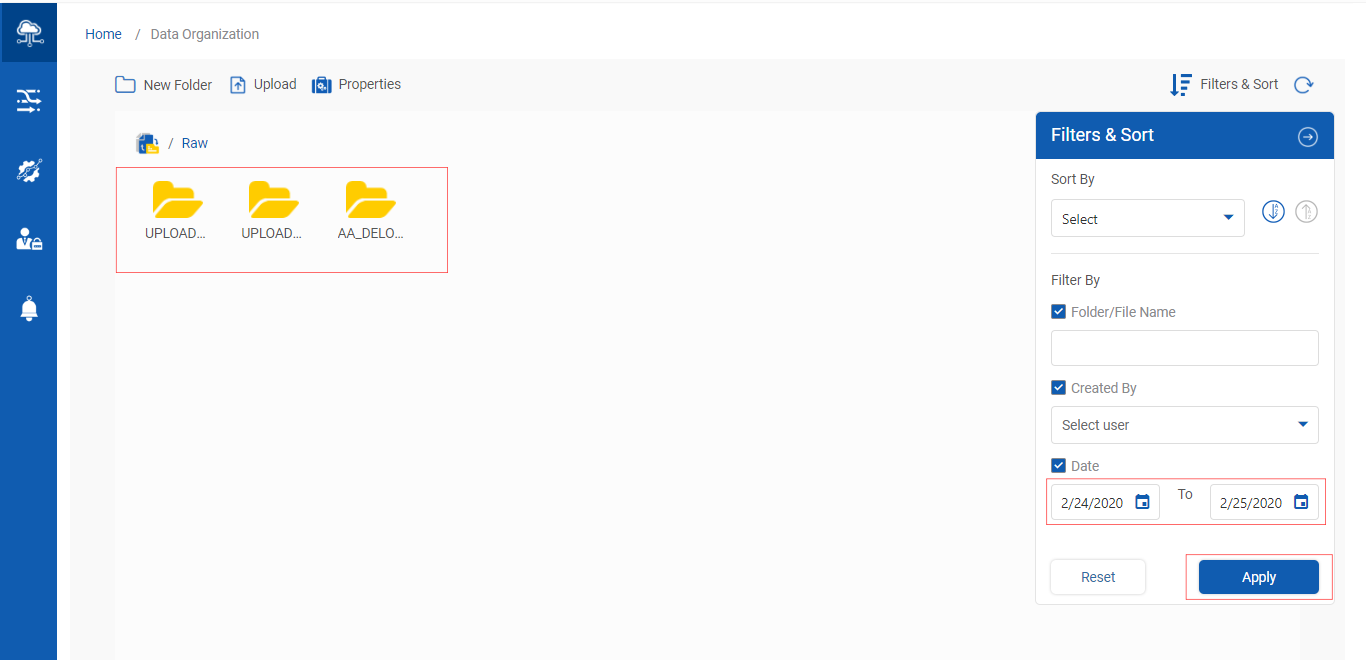Uncheck Date filter checkbox
Viewport: 1366px width, 660px height.
click(x=1059, y=466)
